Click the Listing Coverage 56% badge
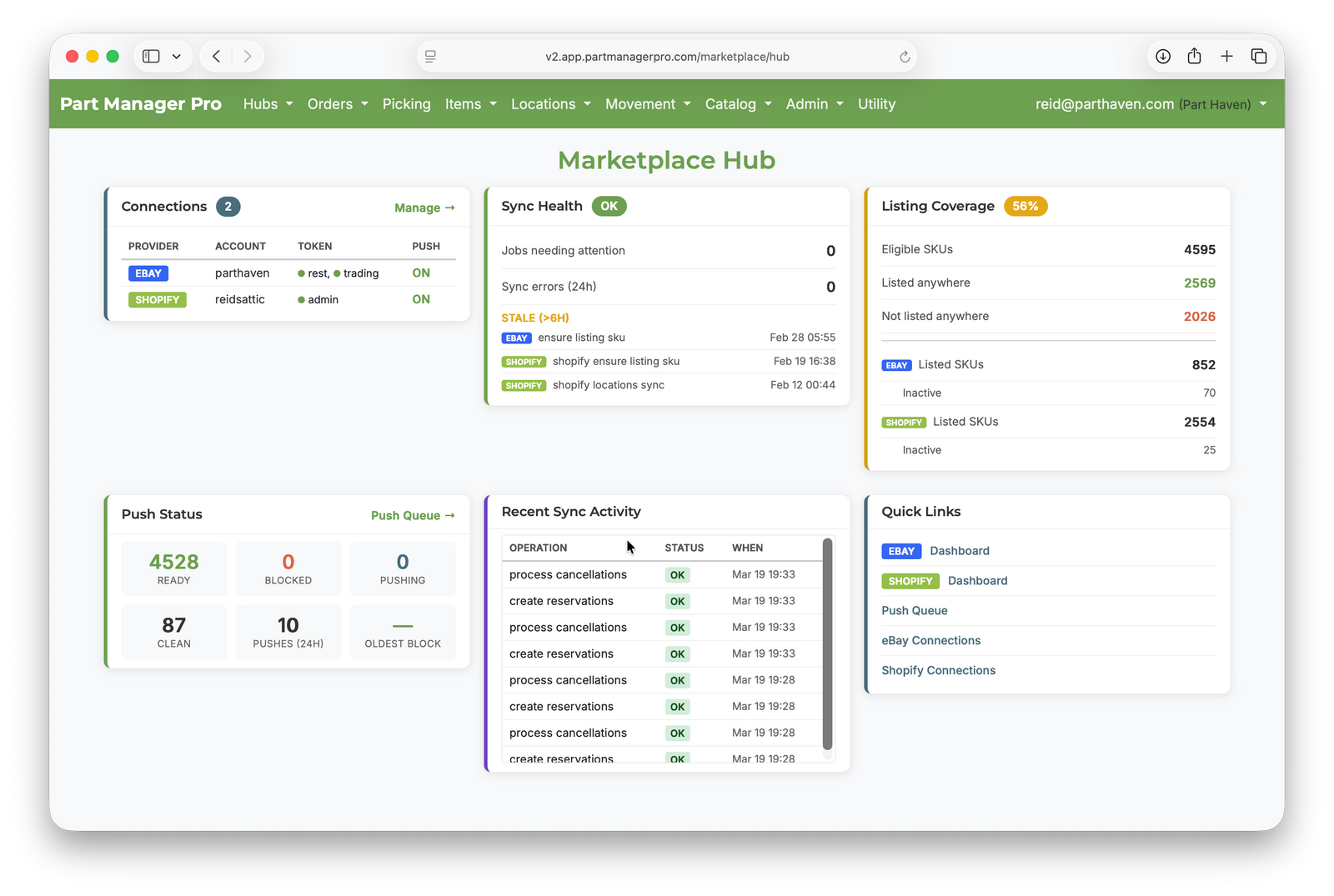 tap(1026, 206)
